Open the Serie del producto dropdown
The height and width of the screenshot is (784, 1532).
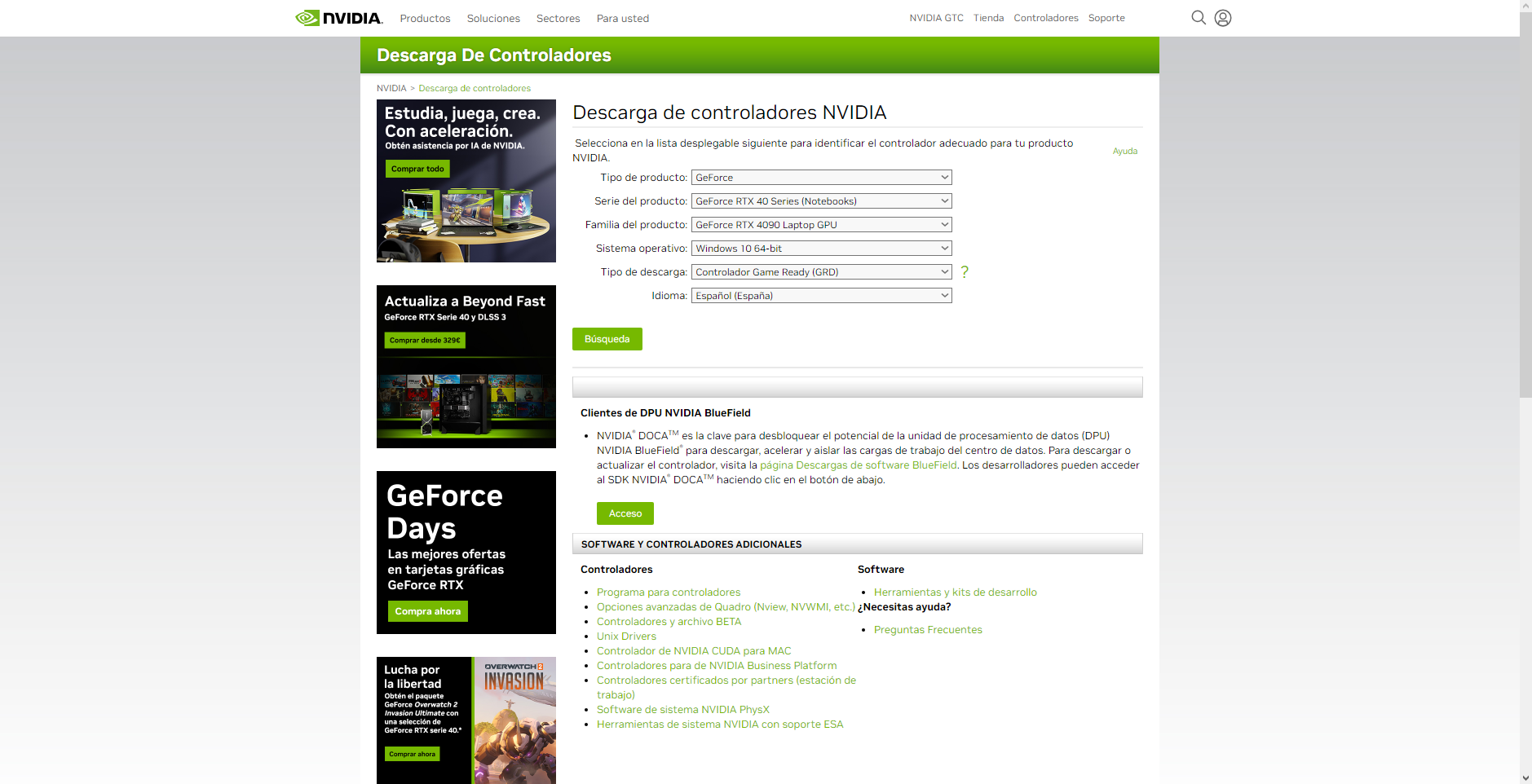pyautogui.click(x=822, y=201)
